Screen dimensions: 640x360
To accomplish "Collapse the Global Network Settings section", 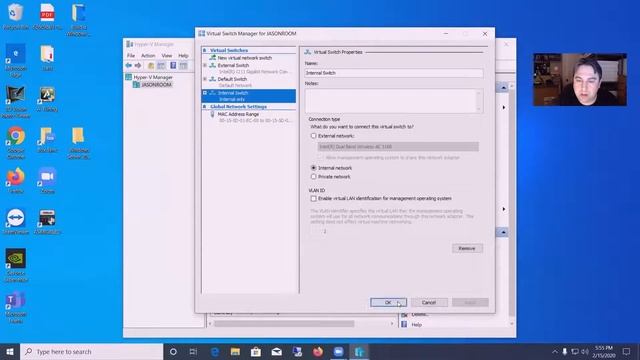I will click(x=204, y=107).
